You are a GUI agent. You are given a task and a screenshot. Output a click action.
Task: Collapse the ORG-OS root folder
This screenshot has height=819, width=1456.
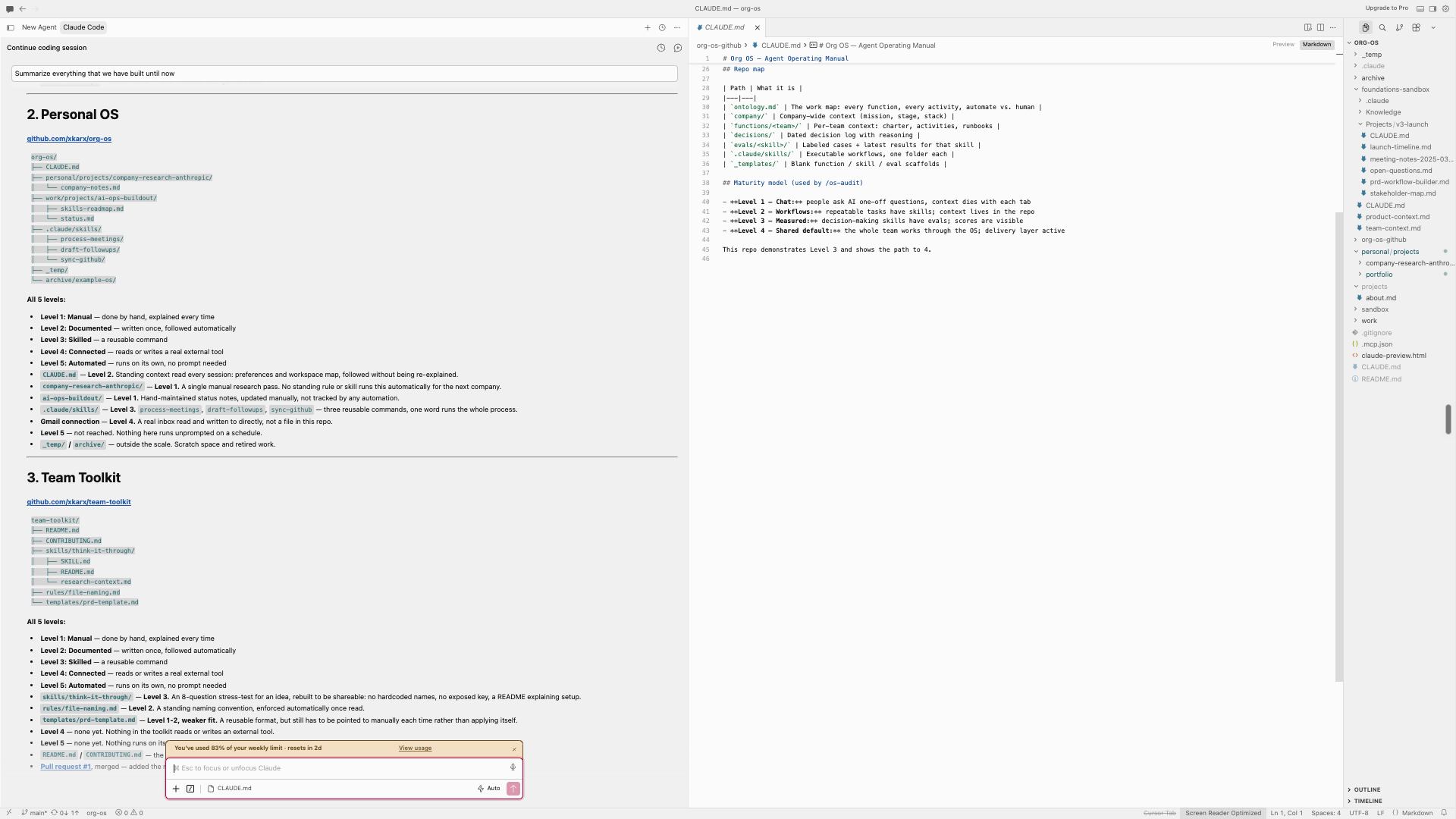[1400, 42]
